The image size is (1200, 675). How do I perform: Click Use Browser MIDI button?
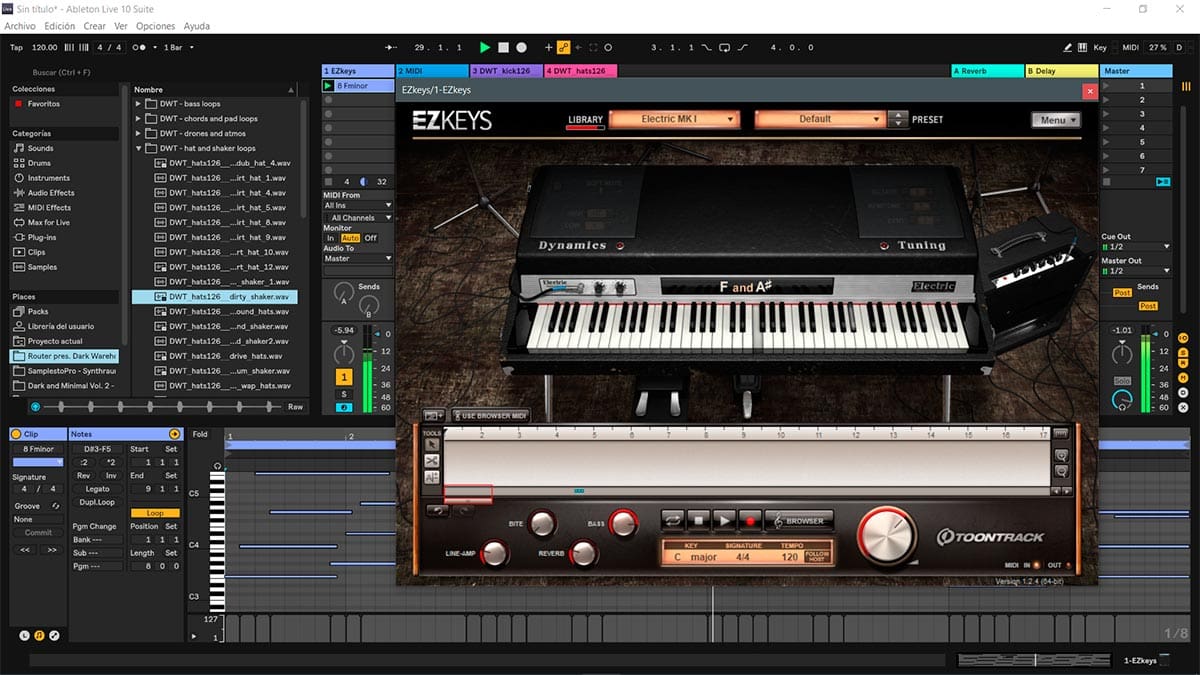pyautogui.click(x=490, y=415)
